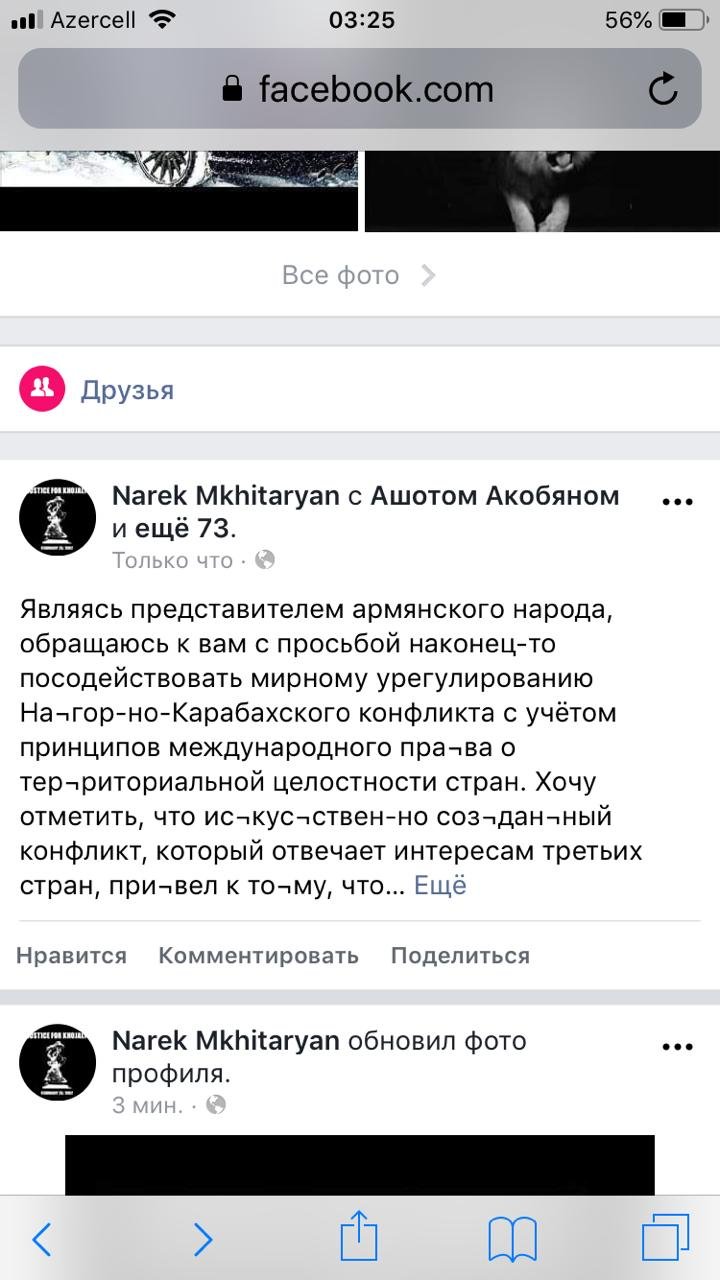Open the lion photo thumbnail

tap(541, 190)
